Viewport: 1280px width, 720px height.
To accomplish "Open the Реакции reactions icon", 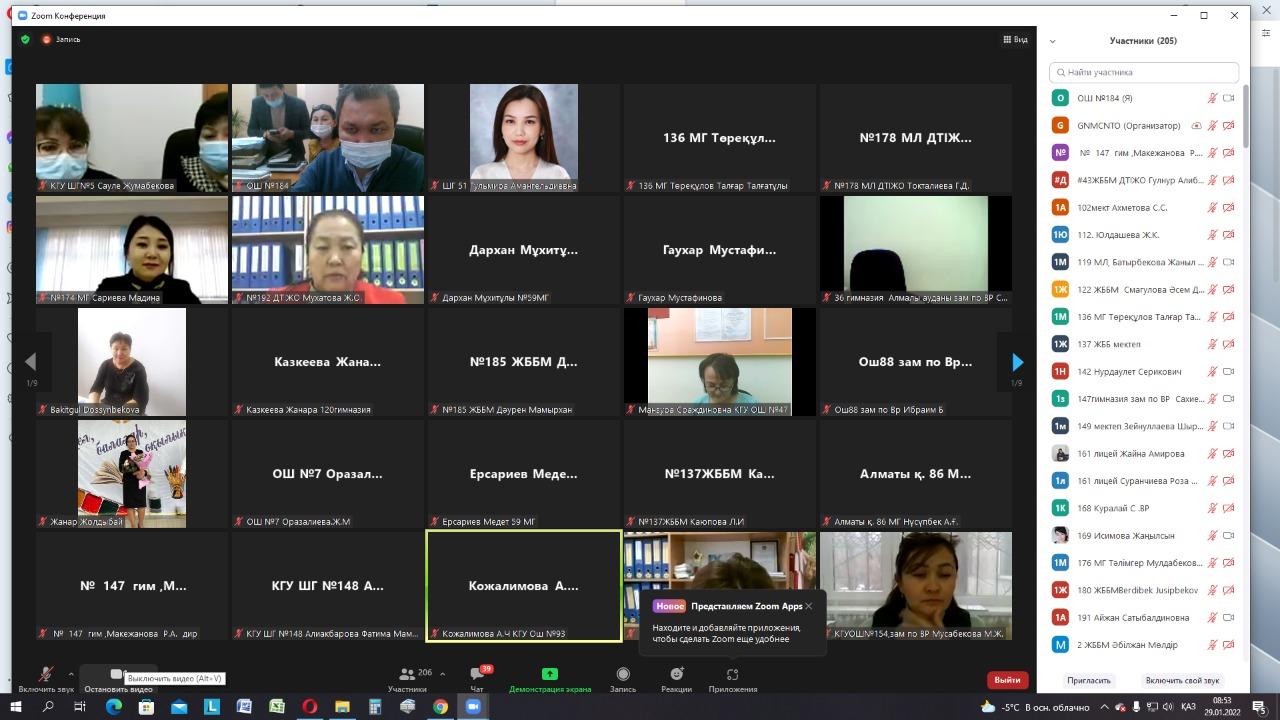I will pos(677,675).
